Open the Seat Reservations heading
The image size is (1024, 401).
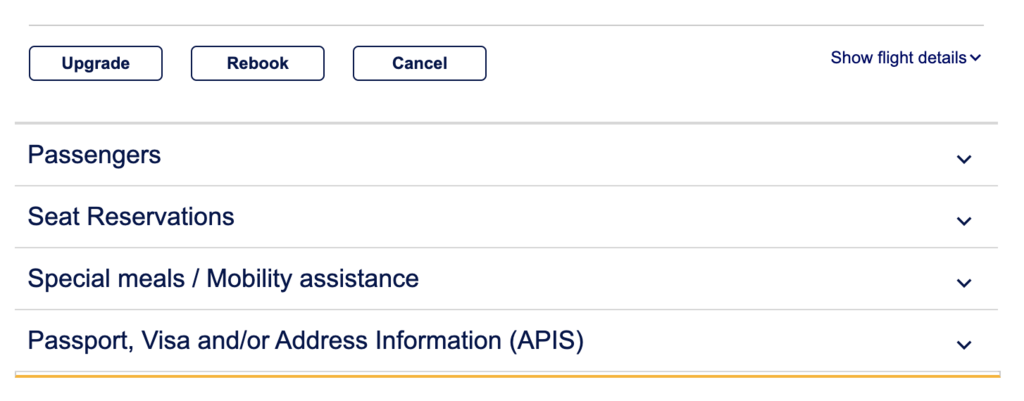coord(131,216)
